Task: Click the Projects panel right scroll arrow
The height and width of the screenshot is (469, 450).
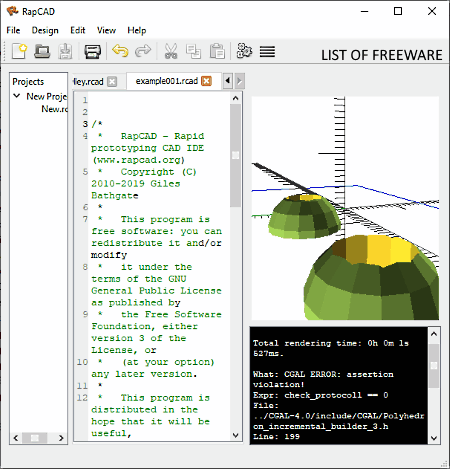Action: (61, 438)
